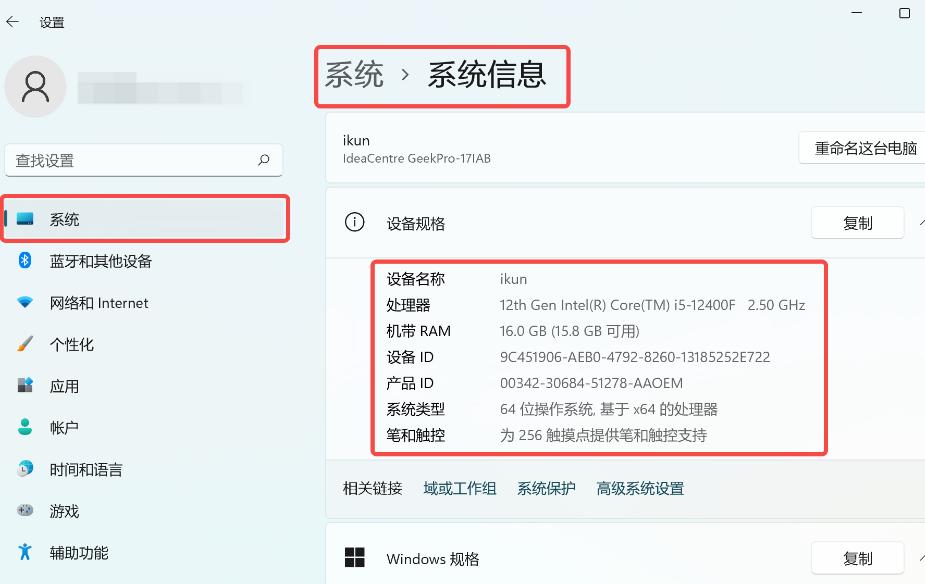925x584 pixels.
Task: Select the 系统 label in the sidebar
Action: click(x=64, y=219)
